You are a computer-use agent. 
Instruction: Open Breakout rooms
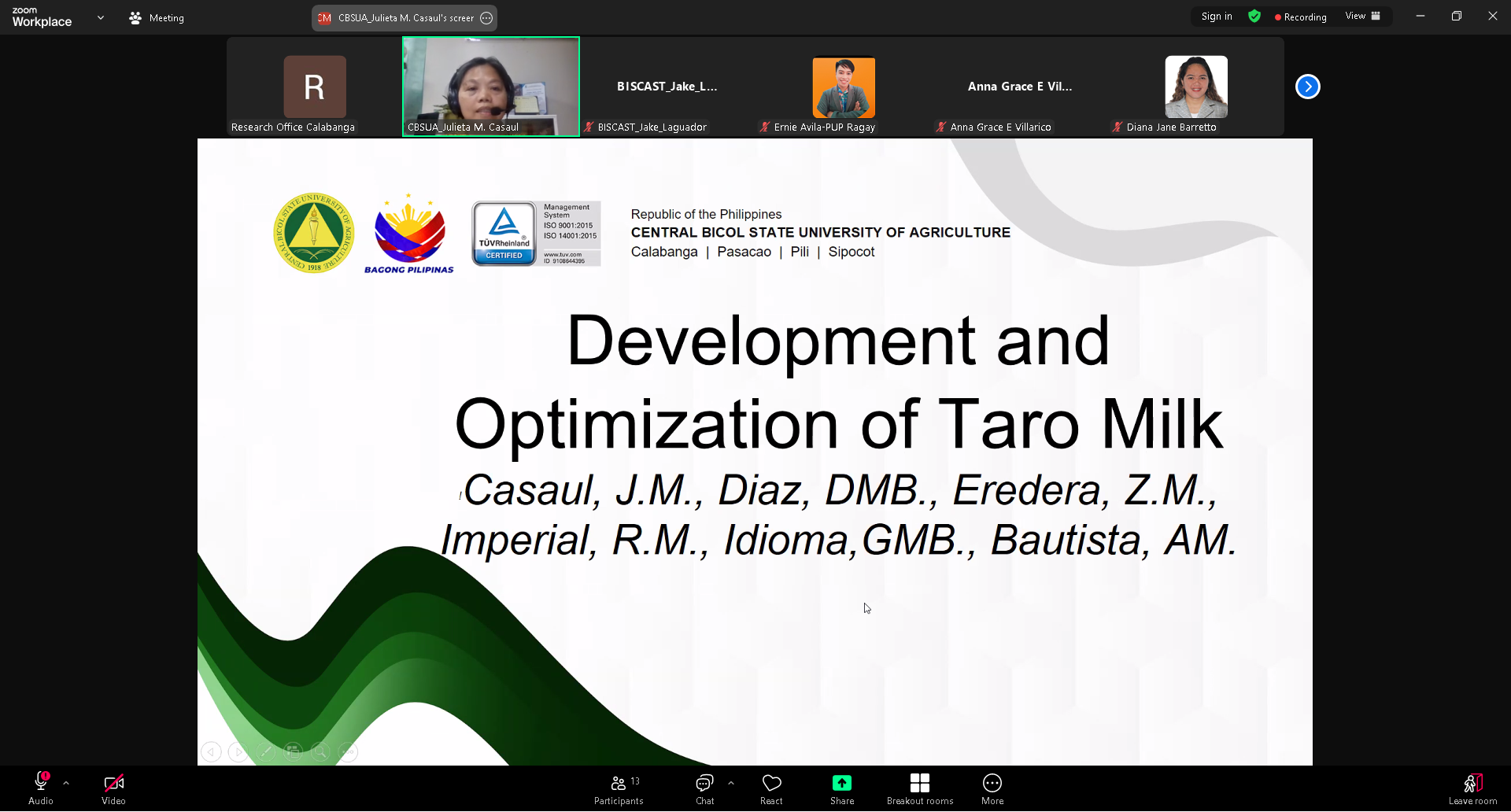pos(919,789)
